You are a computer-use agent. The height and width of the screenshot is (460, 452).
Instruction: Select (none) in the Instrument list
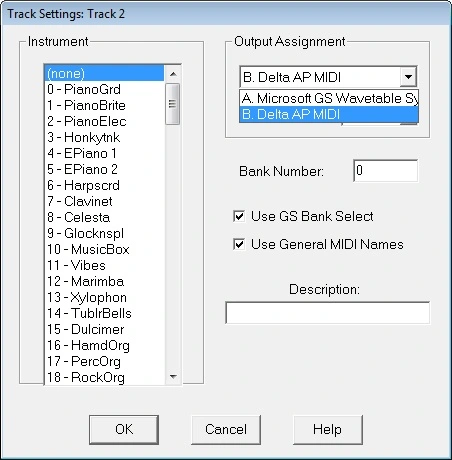point(104,73)
